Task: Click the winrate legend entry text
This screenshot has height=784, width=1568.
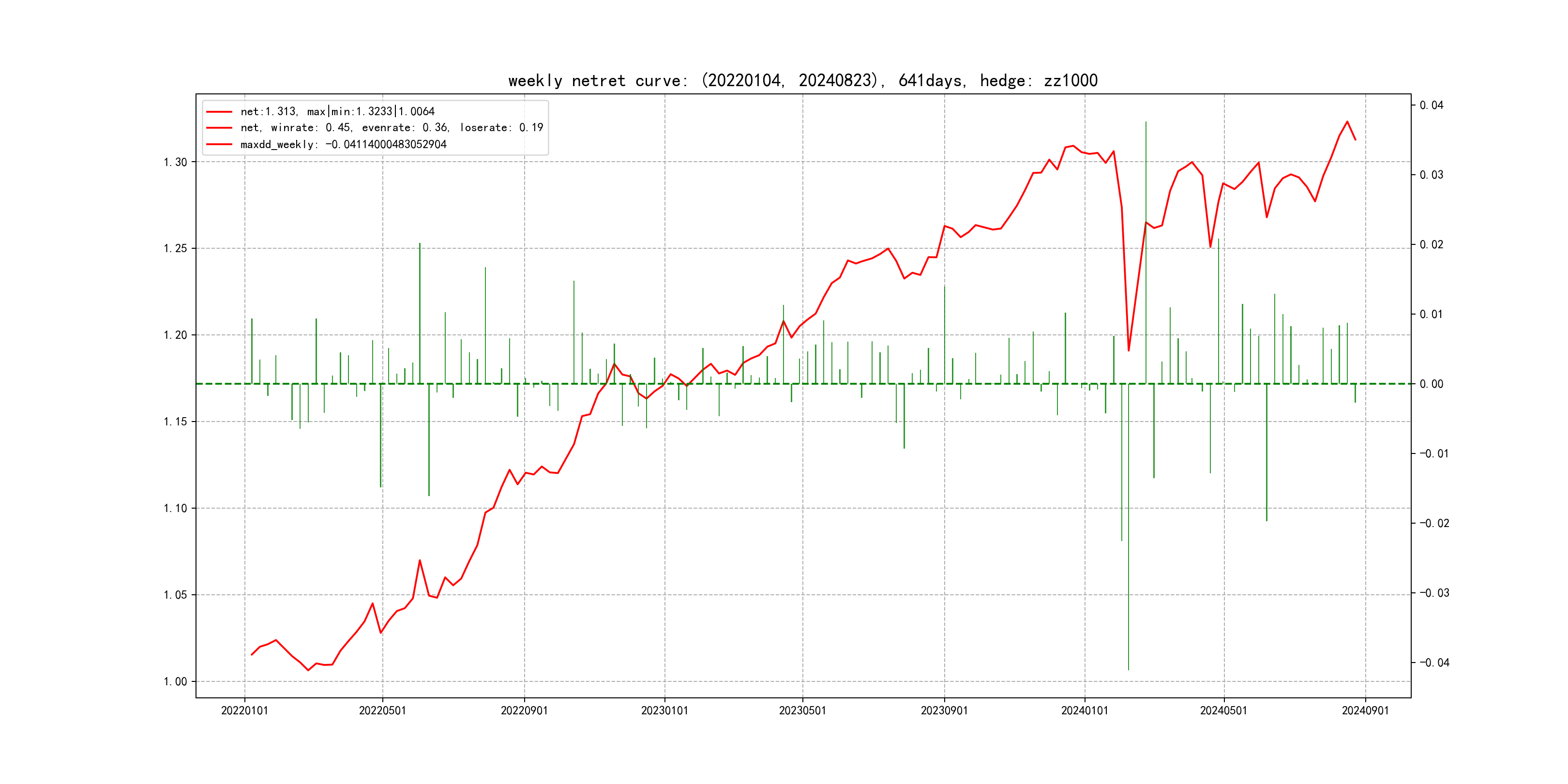Action: [392, 128]
